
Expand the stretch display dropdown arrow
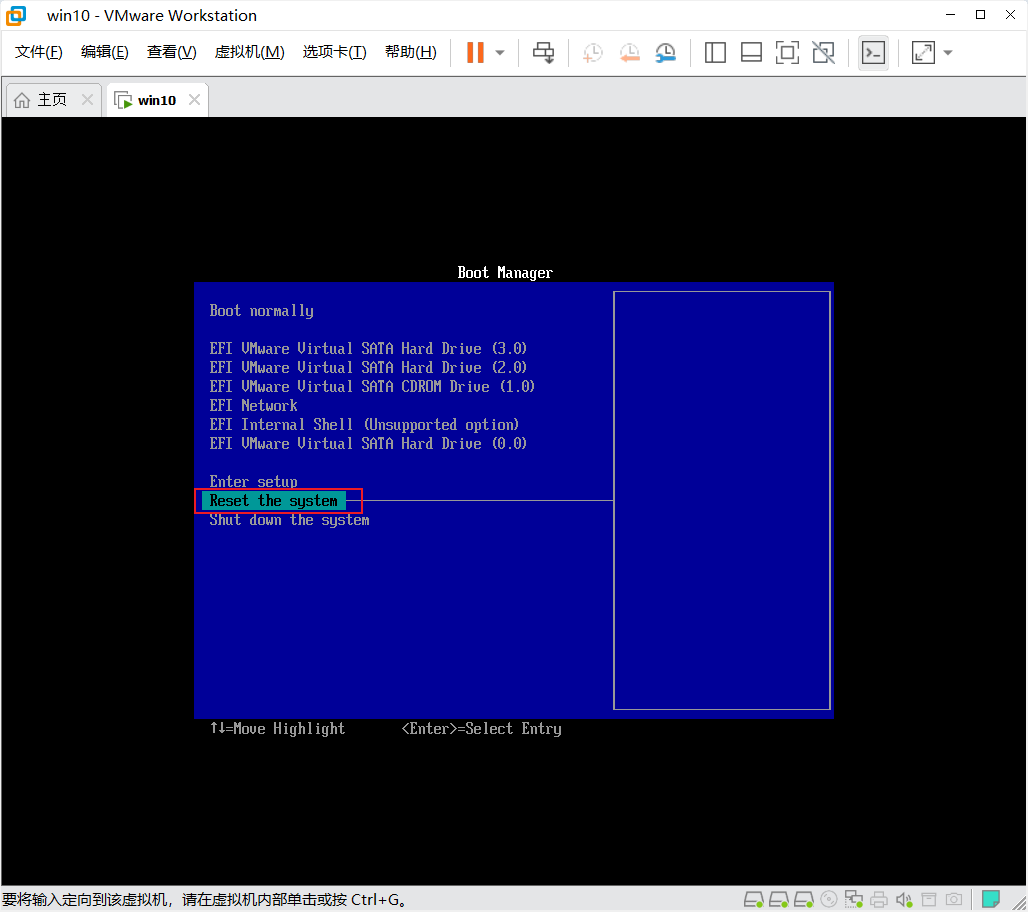(x=948, y=52)
